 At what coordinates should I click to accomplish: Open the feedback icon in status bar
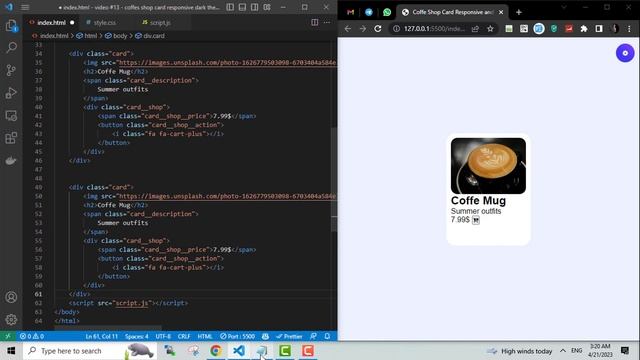(313, 336)
